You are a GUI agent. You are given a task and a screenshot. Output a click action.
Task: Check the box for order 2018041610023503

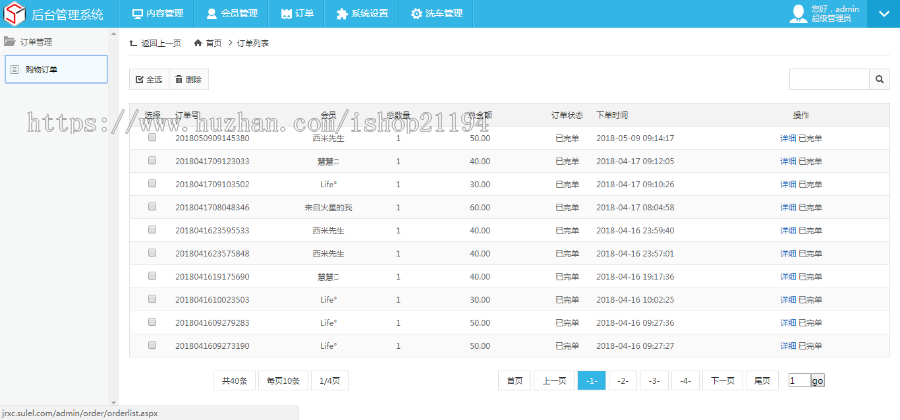[152, 299]
